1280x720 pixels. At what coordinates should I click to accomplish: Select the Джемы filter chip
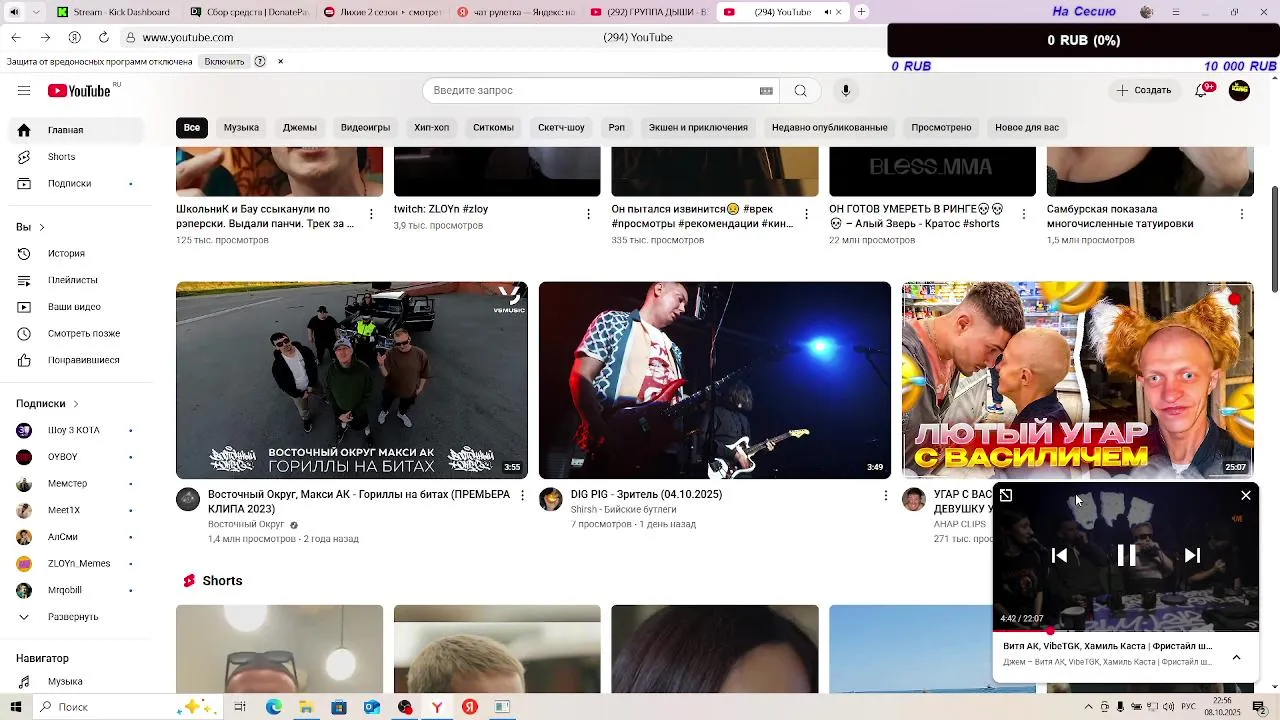299,128
